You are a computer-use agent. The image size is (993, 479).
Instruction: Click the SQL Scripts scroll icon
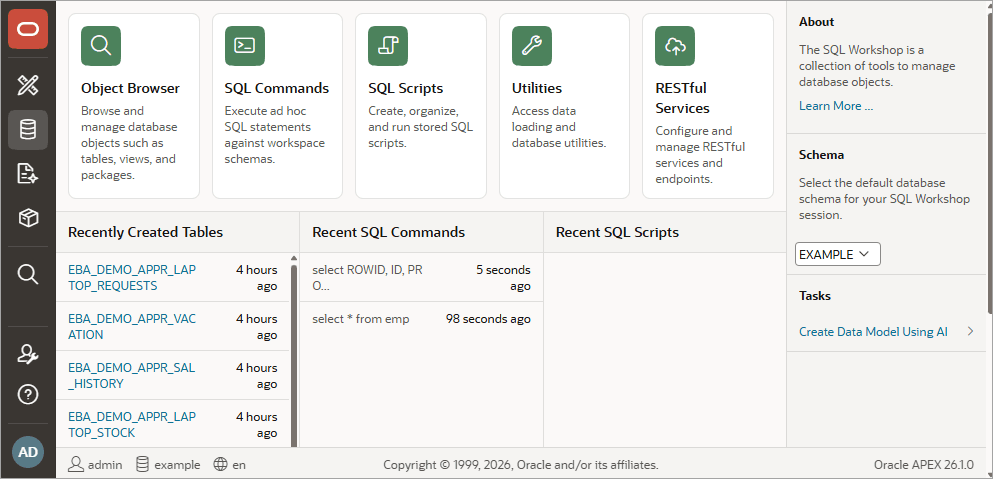pyautogui.click(x=388, y=46)
